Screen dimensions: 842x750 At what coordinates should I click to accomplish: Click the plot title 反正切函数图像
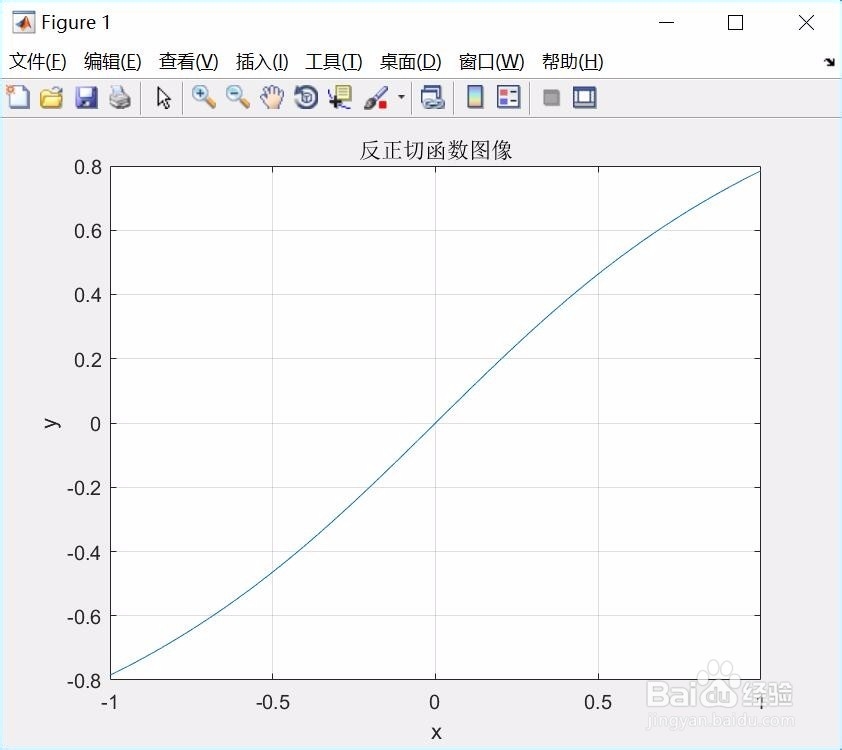coord(435,150)
